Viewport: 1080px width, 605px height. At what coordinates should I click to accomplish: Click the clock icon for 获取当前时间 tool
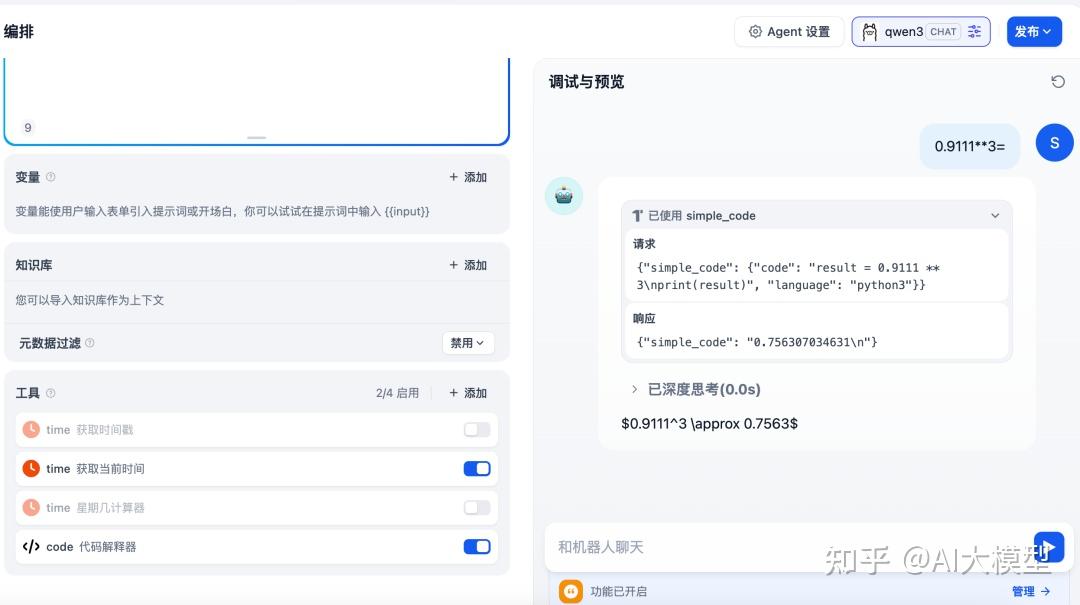[x=30, y=468]
